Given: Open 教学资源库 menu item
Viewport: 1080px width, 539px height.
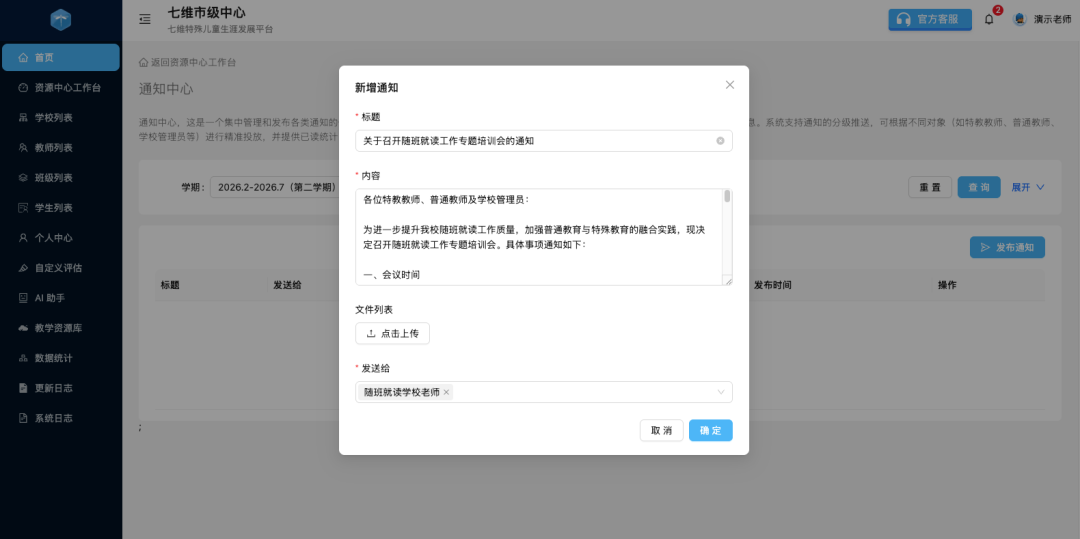Looking at the screenshot, I should click(x=61, y=328).
